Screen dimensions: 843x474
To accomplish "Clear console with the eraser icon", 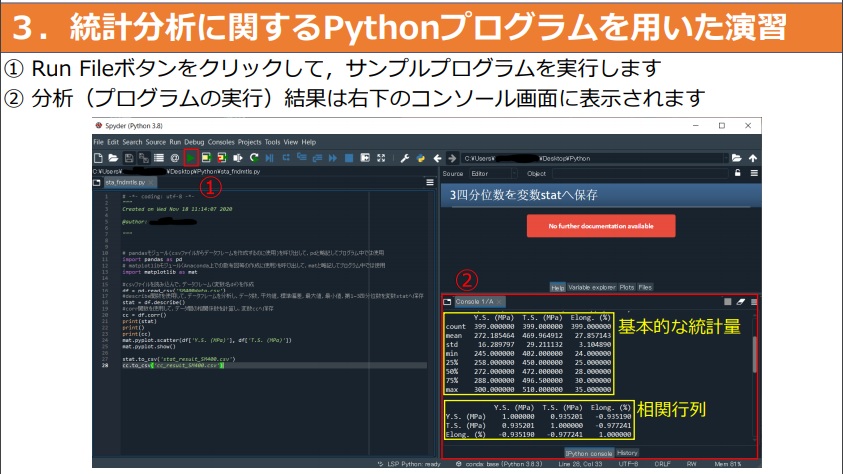I will [x=740, y=301].
